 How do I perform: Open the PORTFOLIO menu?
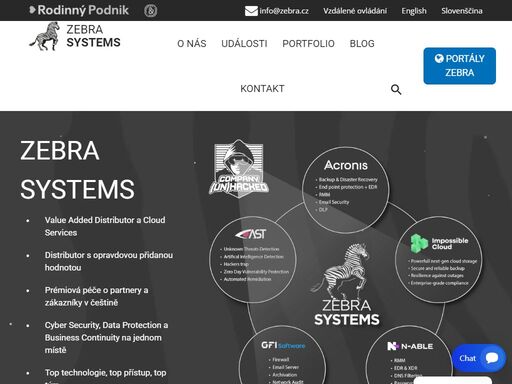(308, 44)
